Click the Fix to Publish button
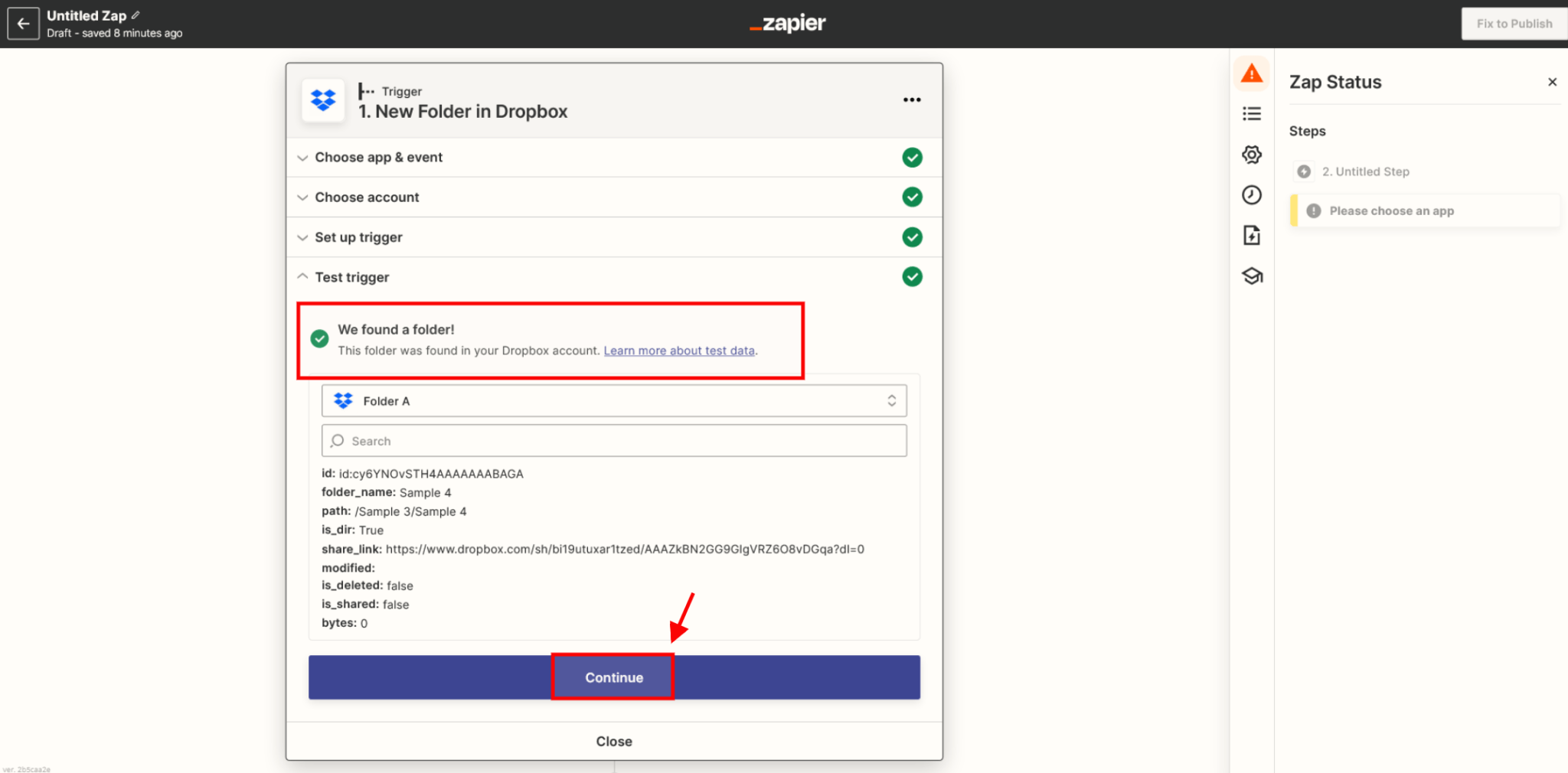 [x=1512, y=23]
